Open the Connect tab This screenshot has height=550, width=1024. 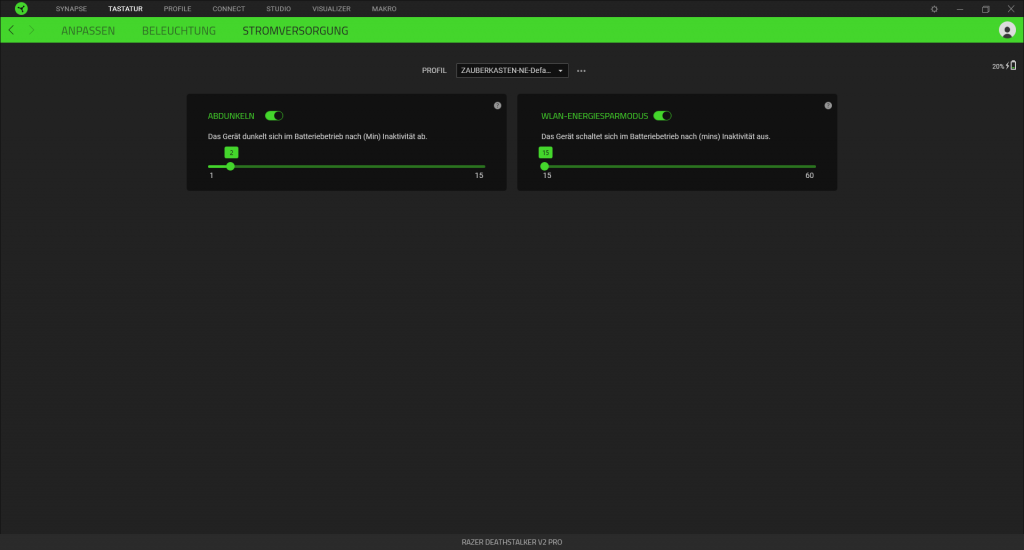coord(229,9)
